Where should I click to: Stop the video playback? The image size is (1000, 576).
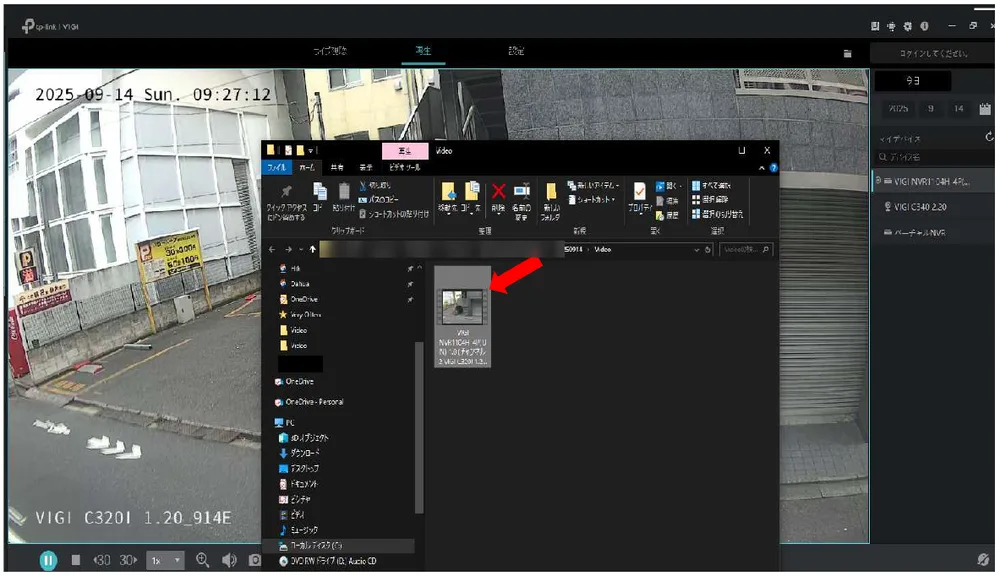point(75,560)
